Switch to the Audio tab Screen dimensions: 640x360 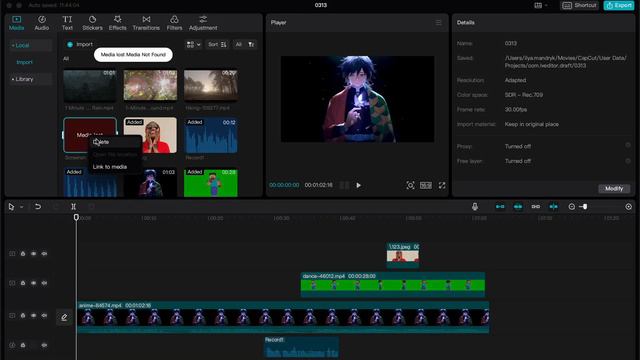[x=42, y=23]
